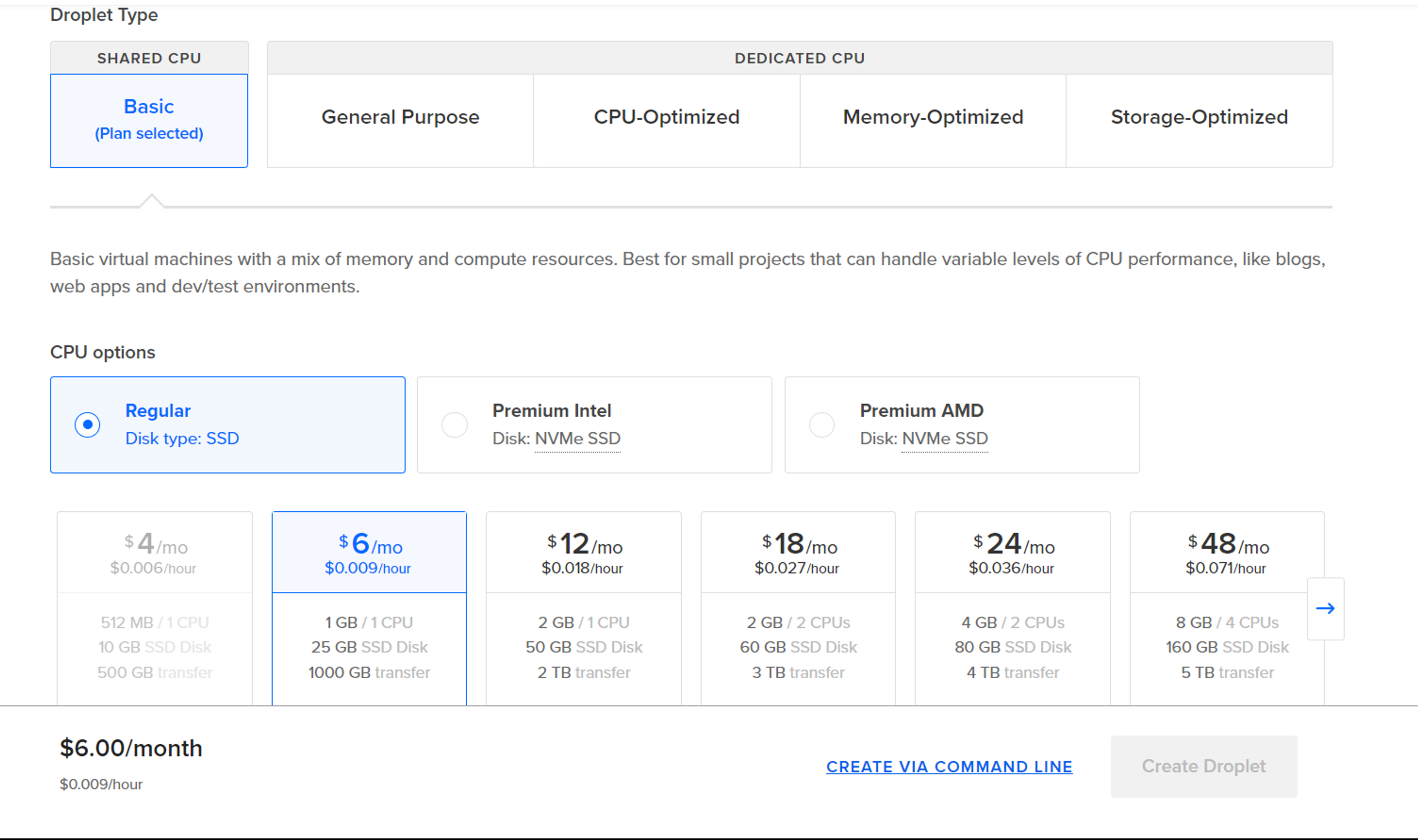Pick the $6/mo 1 GB plan card
The width and height of the screenshot is (1418, 840).
[369, 608]
